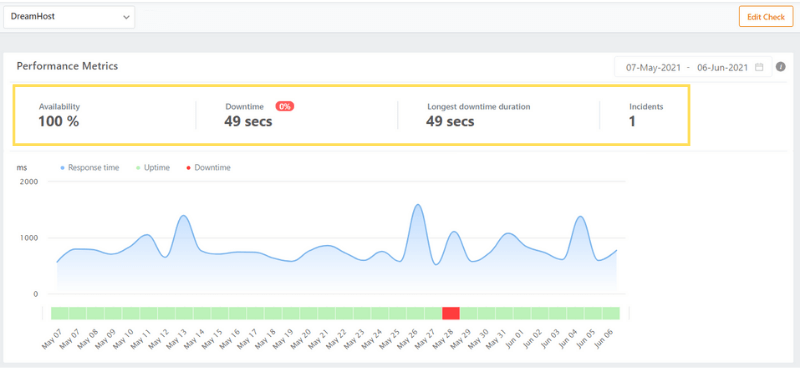Click the green uptime block for Jun 06
The image size is (800, 370).
(x=611, y=313)
